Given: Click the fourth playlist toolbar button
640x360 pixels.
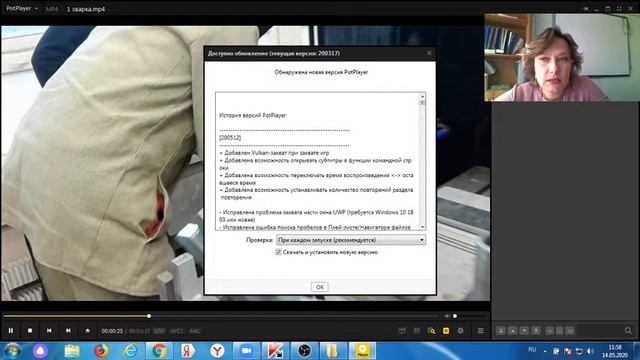Looking at the screenshot, I should pos(536,331).
